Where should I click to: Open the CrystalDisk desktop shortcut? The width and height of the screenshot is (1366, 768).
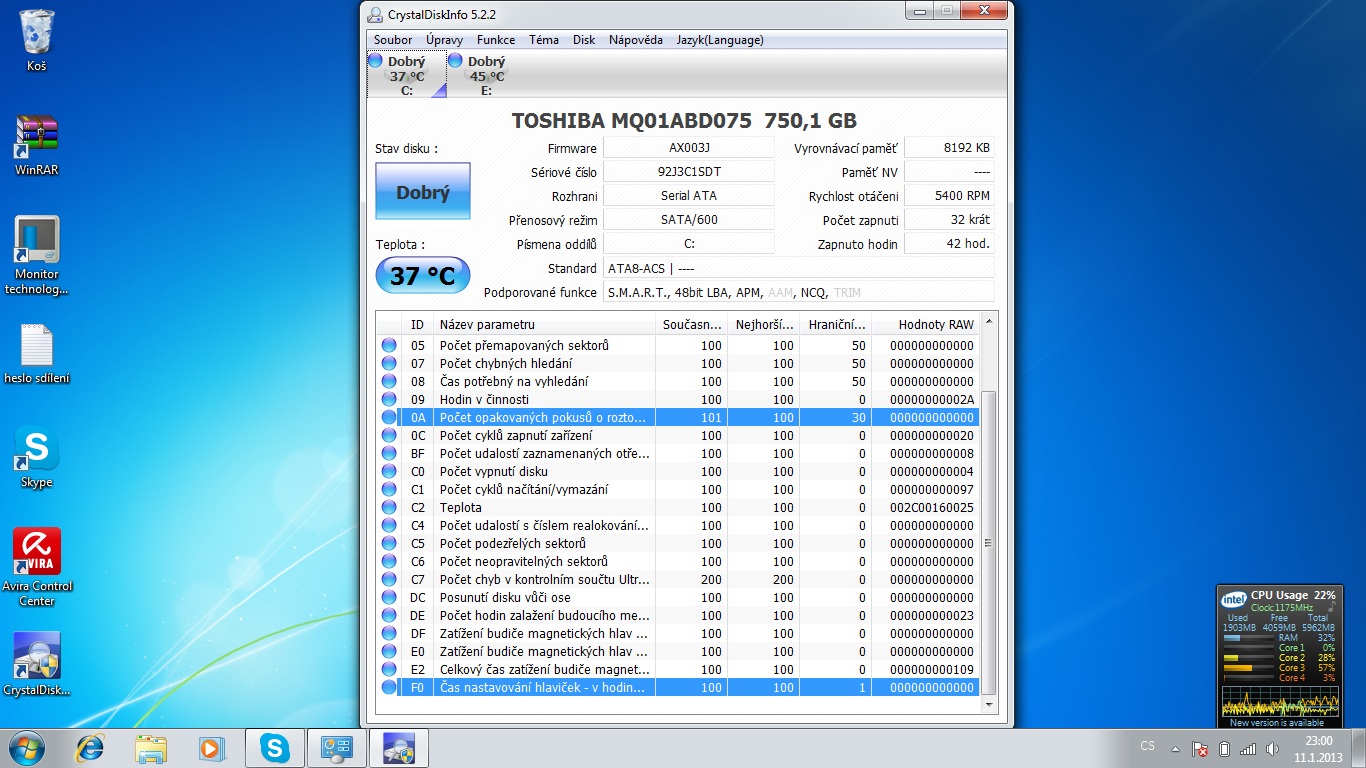click(x=37, y=664)
